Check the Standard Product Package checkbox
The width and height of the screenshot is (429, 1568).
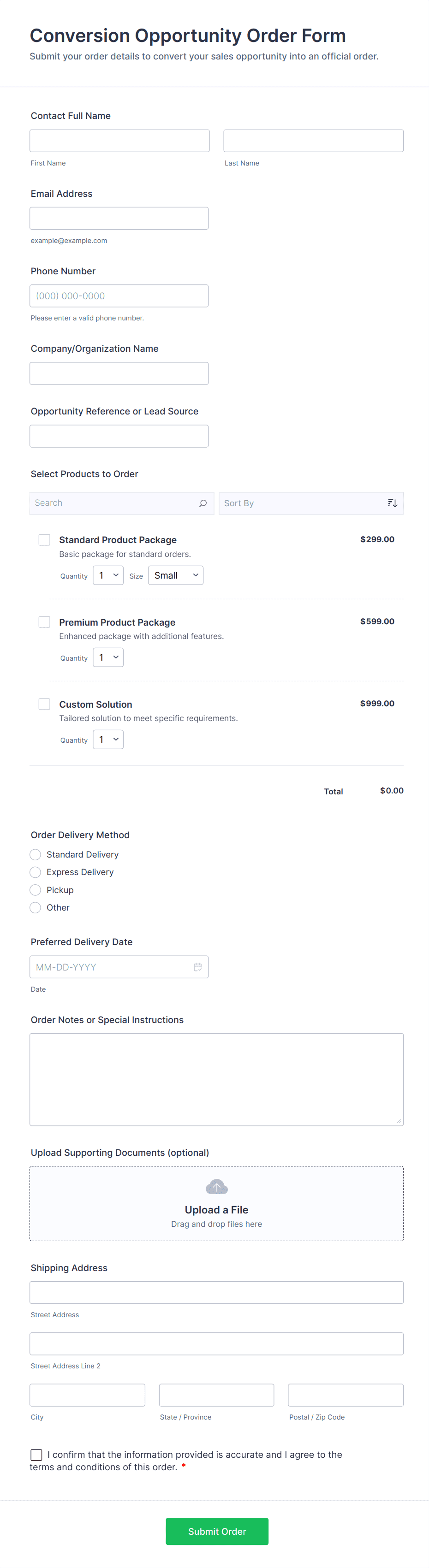44,540
